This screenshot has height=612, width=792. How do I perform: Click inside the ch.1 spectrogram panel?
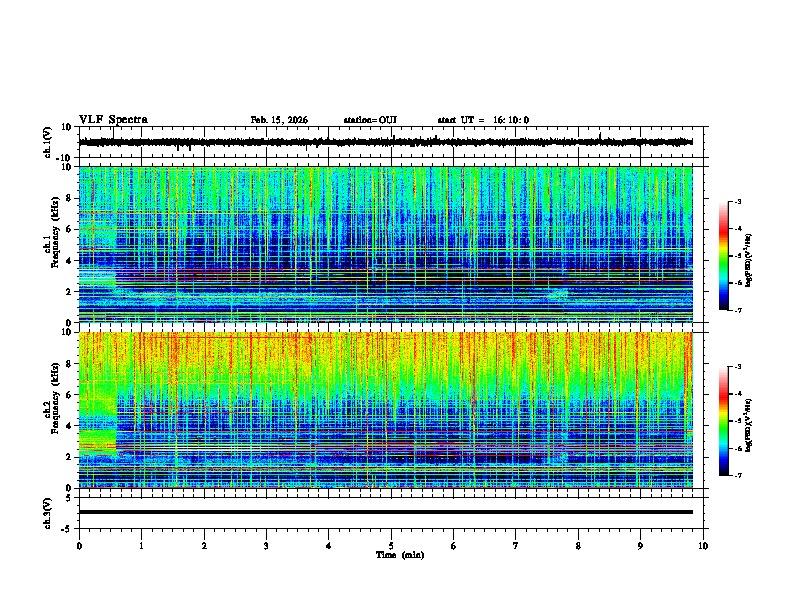[x=385, y=244]
